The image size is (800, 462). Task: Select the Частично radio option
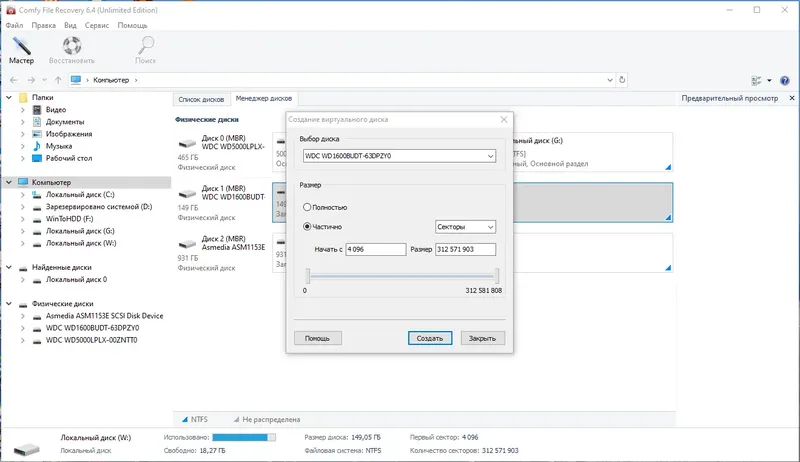(307, 226)
